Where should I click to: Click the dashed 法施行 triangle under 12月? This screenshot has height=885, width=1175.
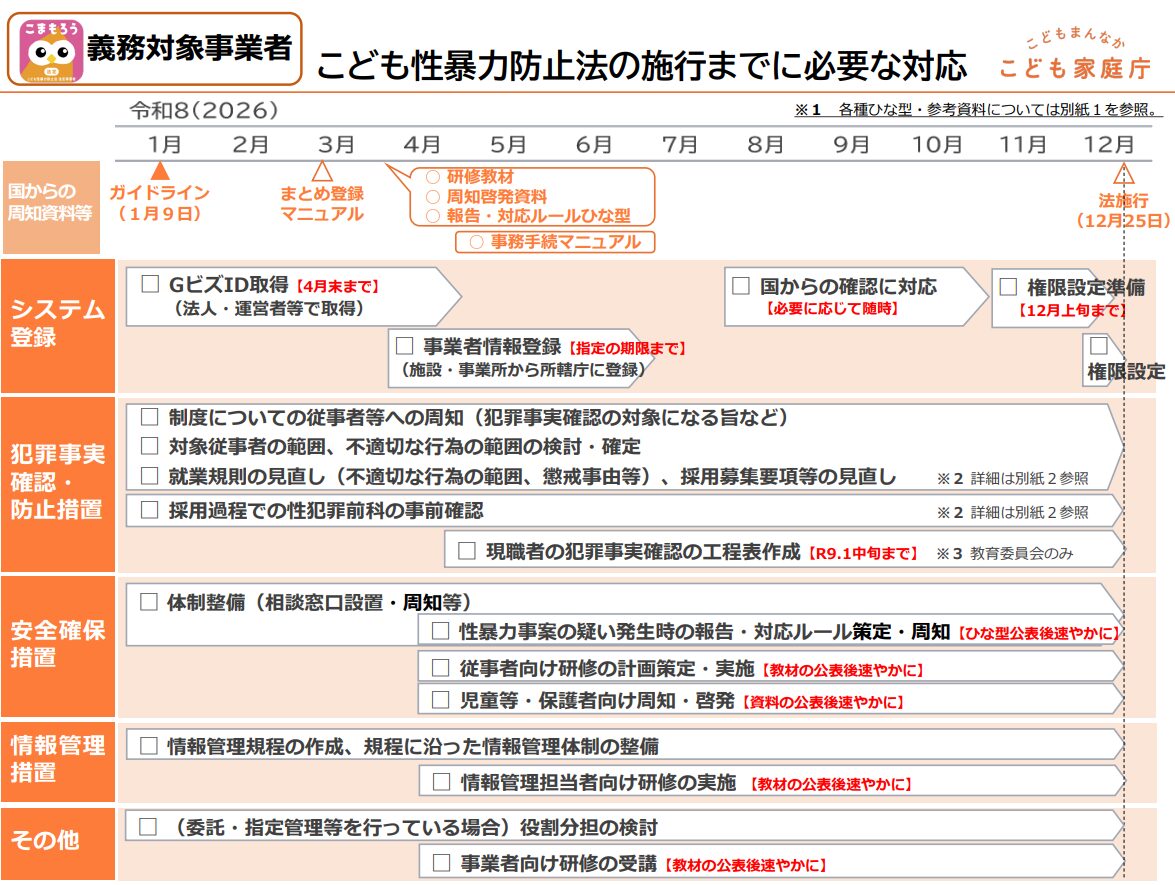1123,171
